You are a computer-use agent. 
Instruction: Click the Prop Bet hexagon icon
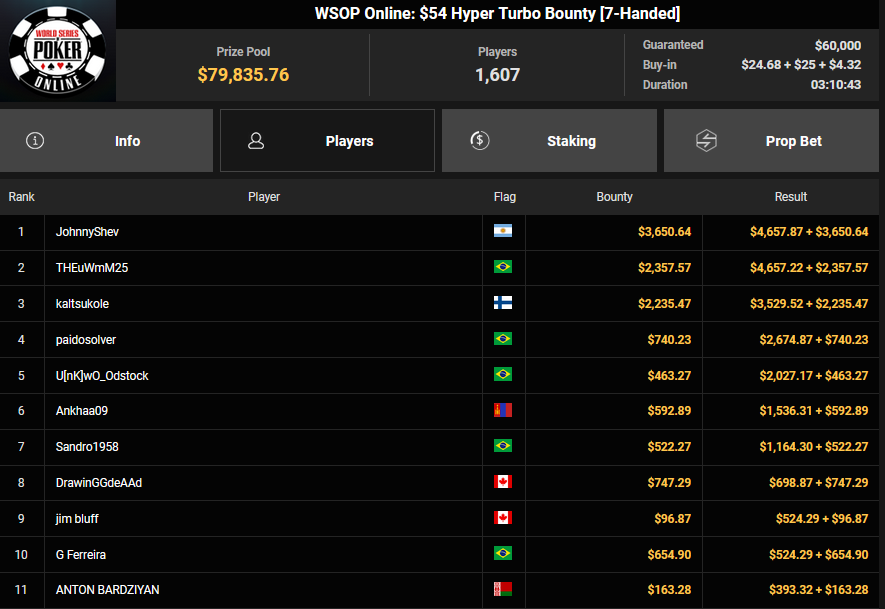[x=706, y=141]
